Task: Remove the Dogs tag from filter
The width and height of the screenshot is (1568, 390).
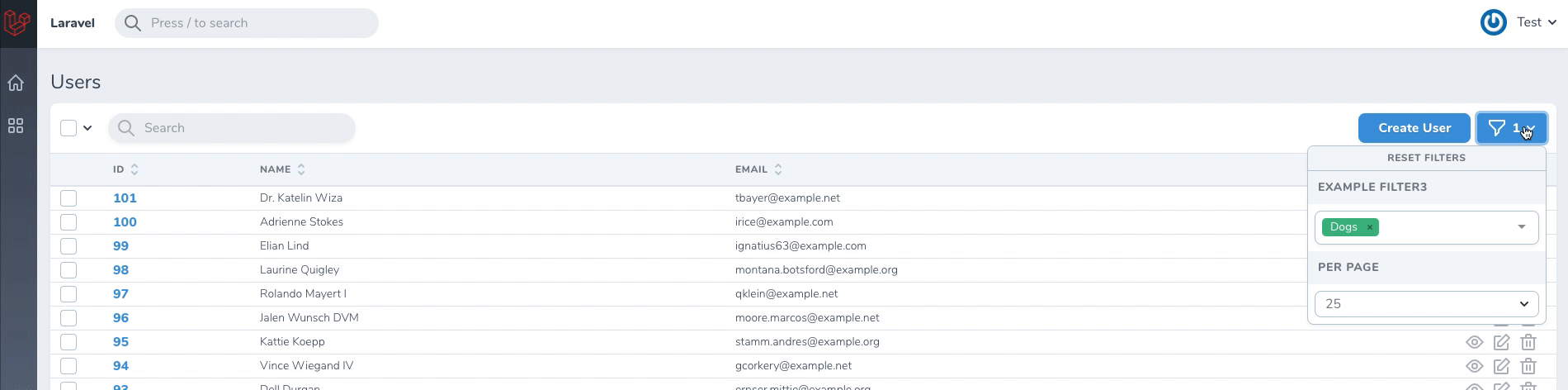Action: (x=1370, y=227)
